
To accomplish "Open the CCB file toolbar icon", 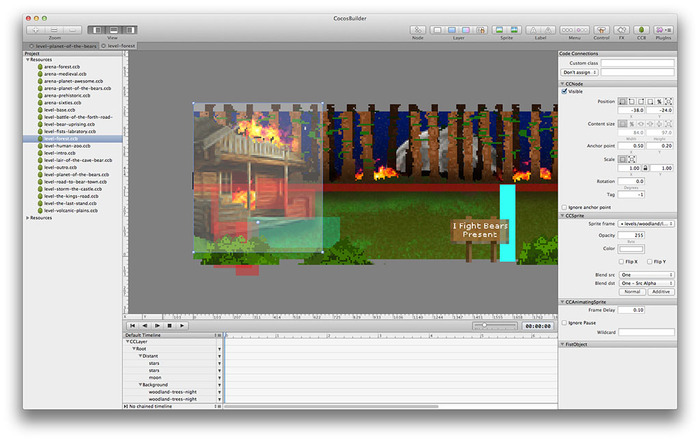I will pos(642,30).
